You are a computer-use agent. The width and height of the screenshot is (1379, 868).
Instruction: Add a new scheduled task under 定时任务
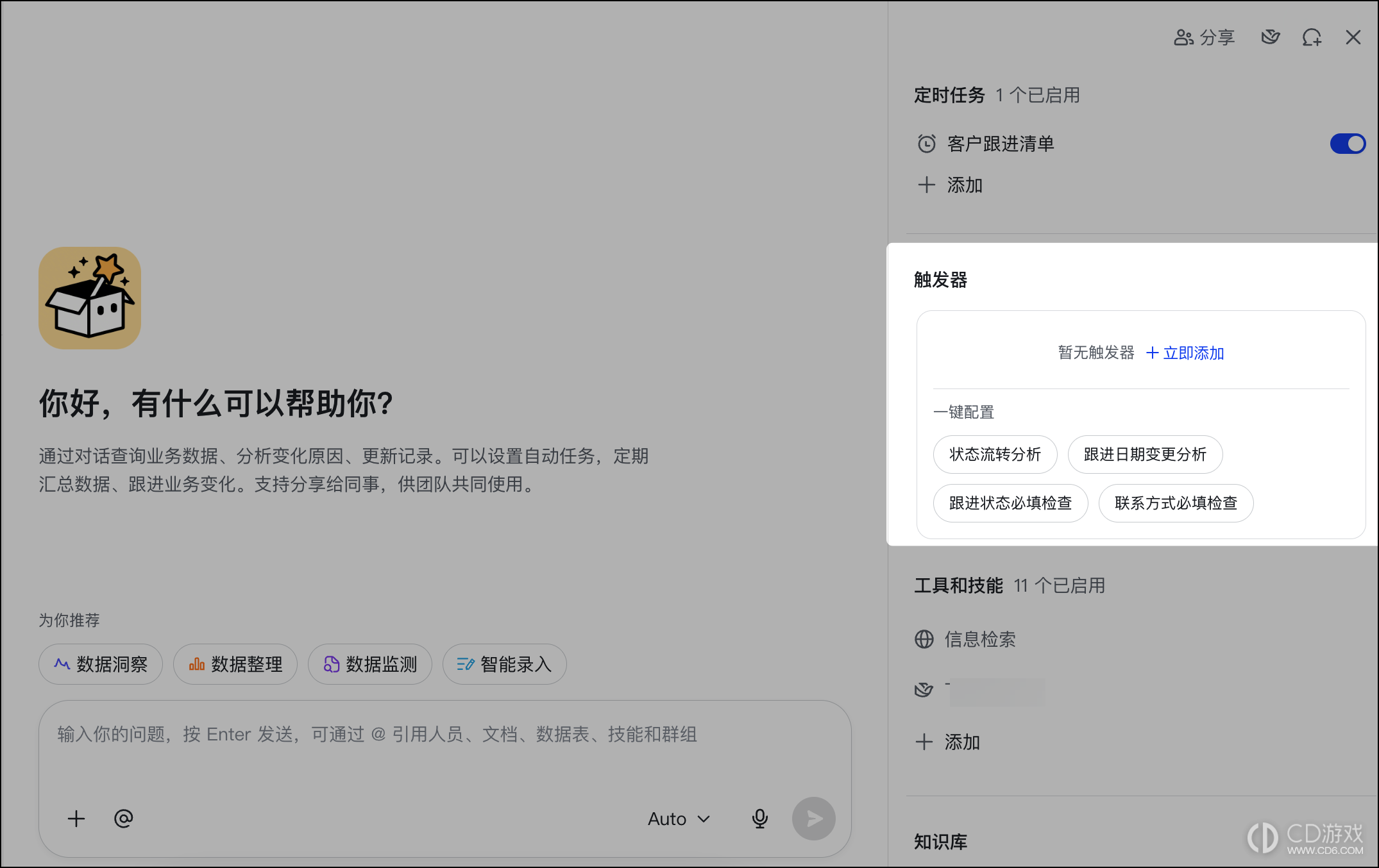[x=950, y=185]
